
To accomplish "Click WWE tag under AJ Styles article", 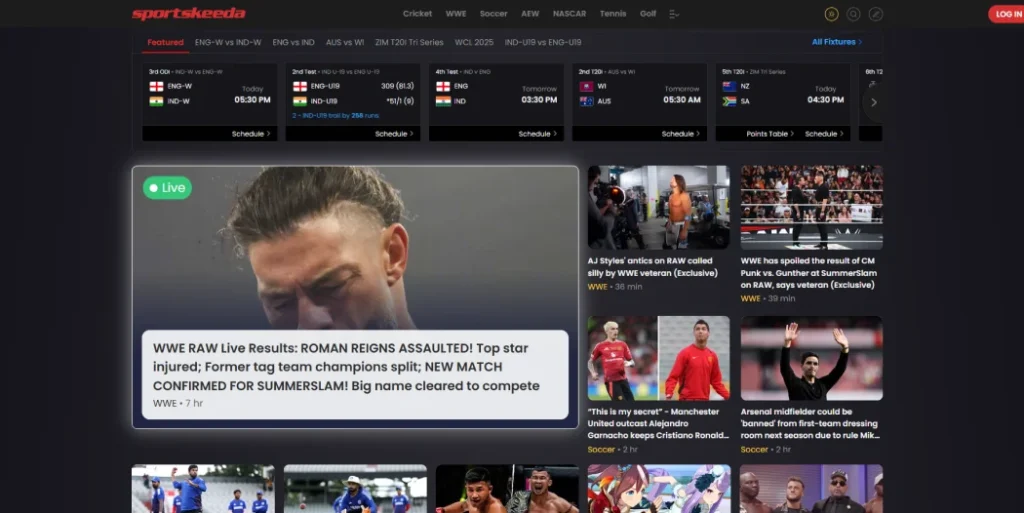I will 597,287.
